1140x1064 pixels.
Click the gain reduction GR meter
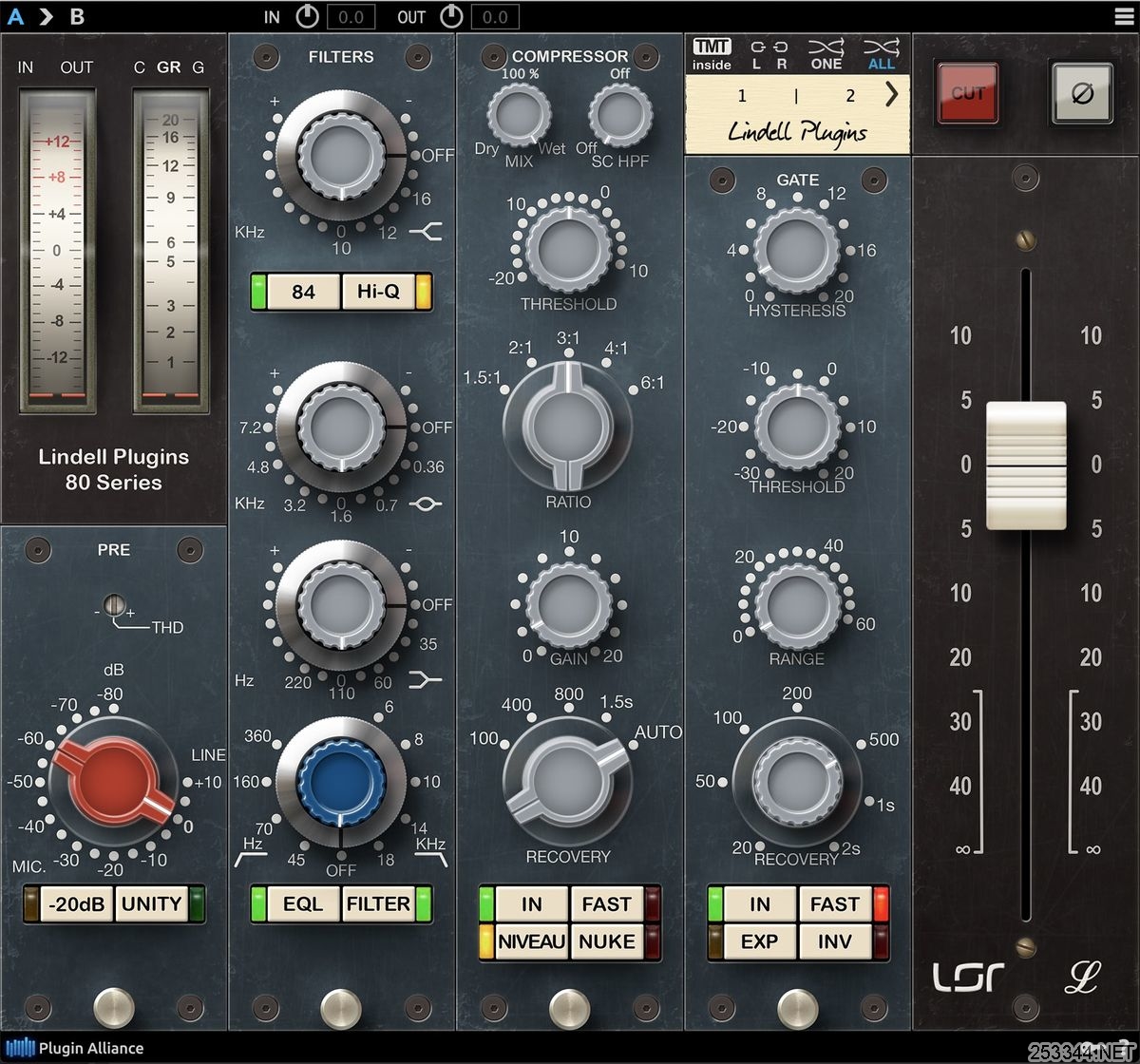coord(171,252)
